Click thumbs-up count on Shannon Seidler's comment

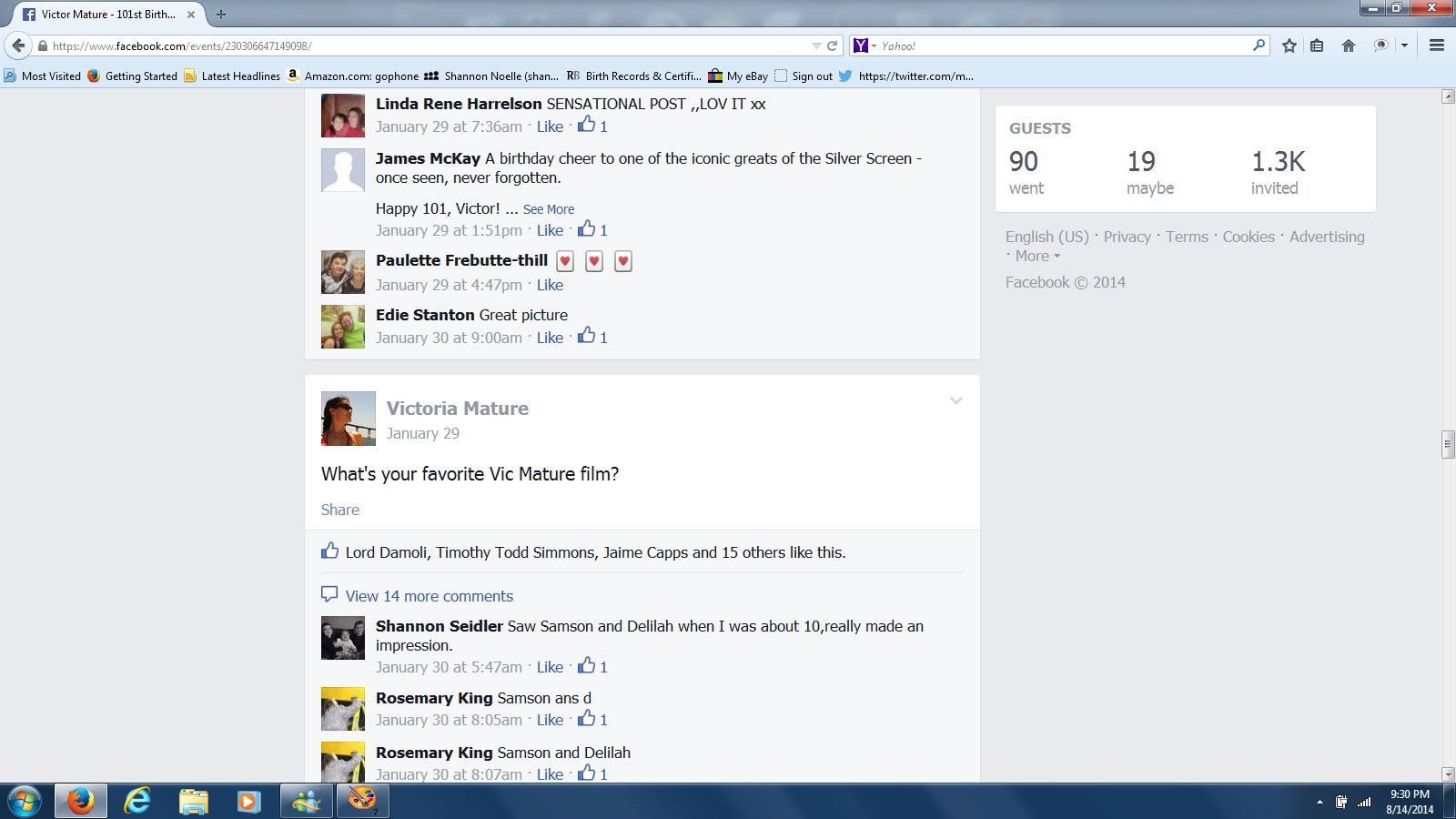(x=592, y=666)
